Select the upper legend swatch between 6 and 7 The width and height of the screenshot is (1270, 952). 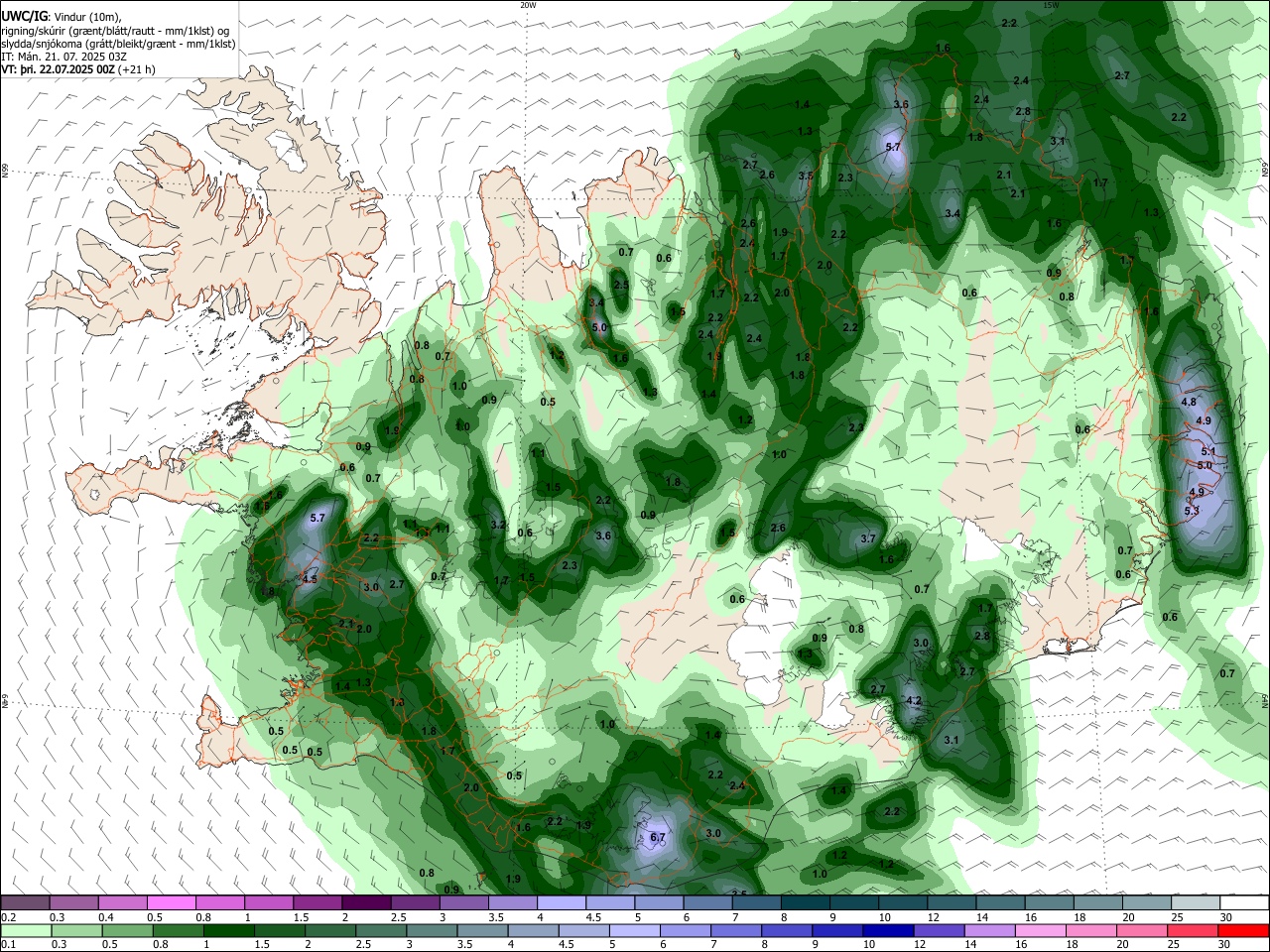[x=707, y=902]
